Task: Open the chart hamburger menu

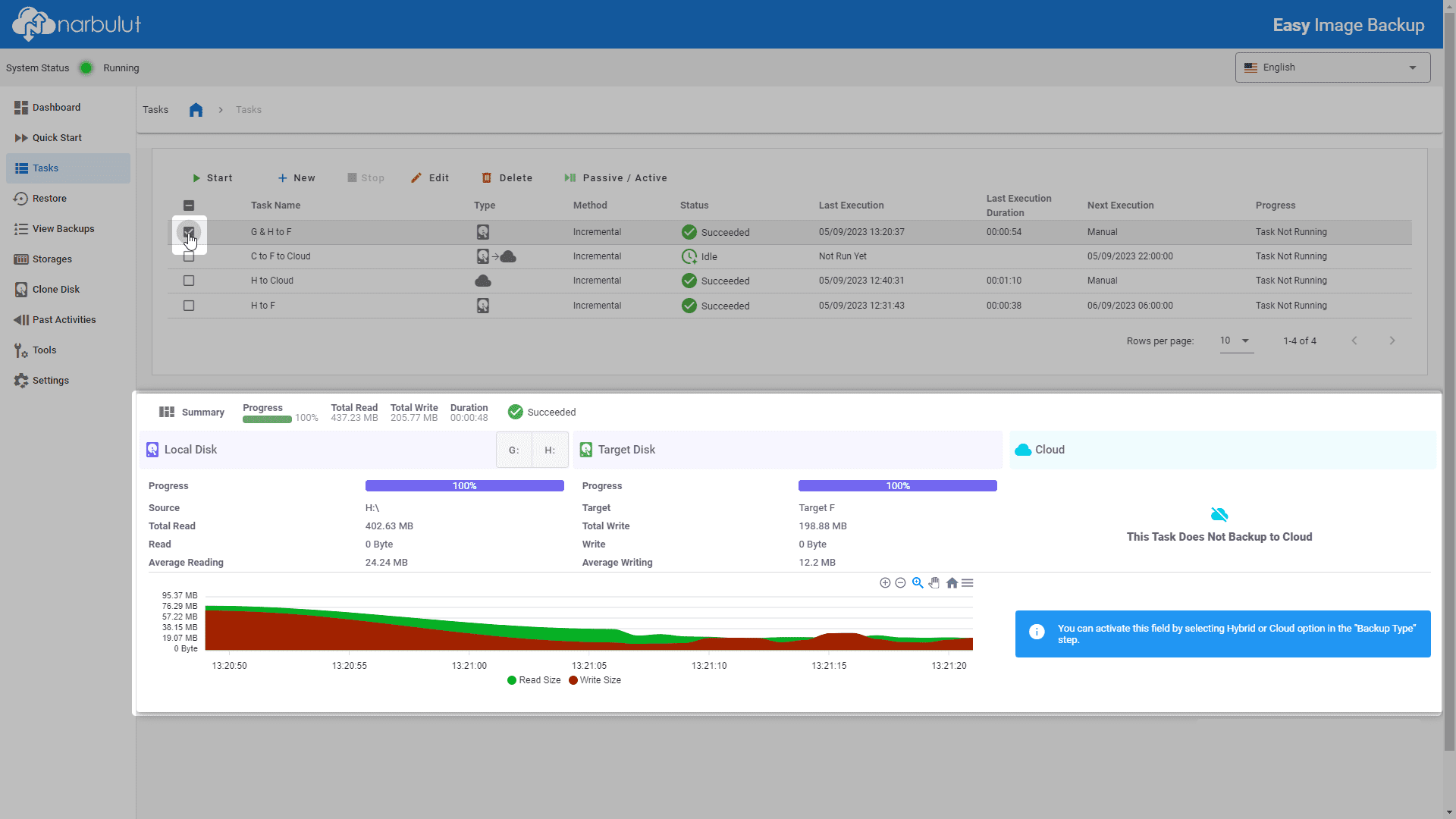Action: [x=968, y=583]
